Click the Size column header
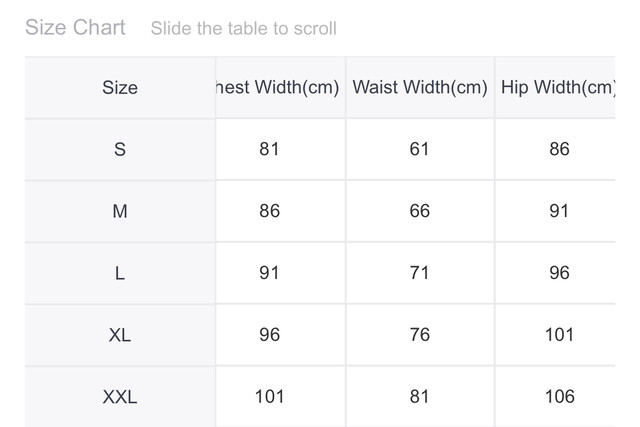Viewport: 640px width, 427px height. (120, 88)
